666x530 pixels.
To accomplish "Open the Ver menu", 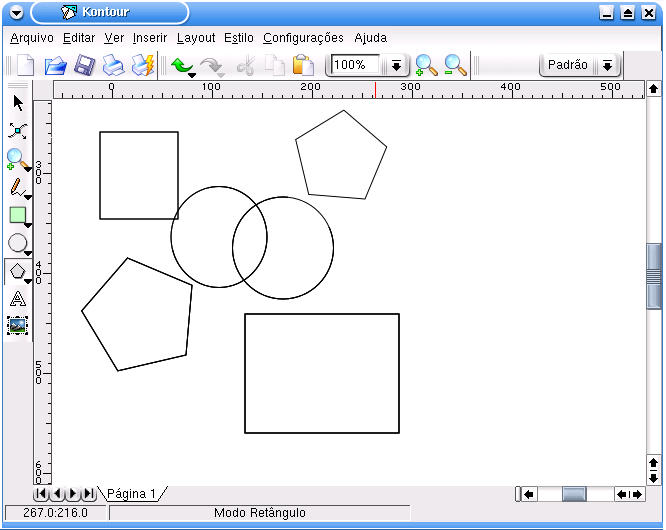I will 114,38.
